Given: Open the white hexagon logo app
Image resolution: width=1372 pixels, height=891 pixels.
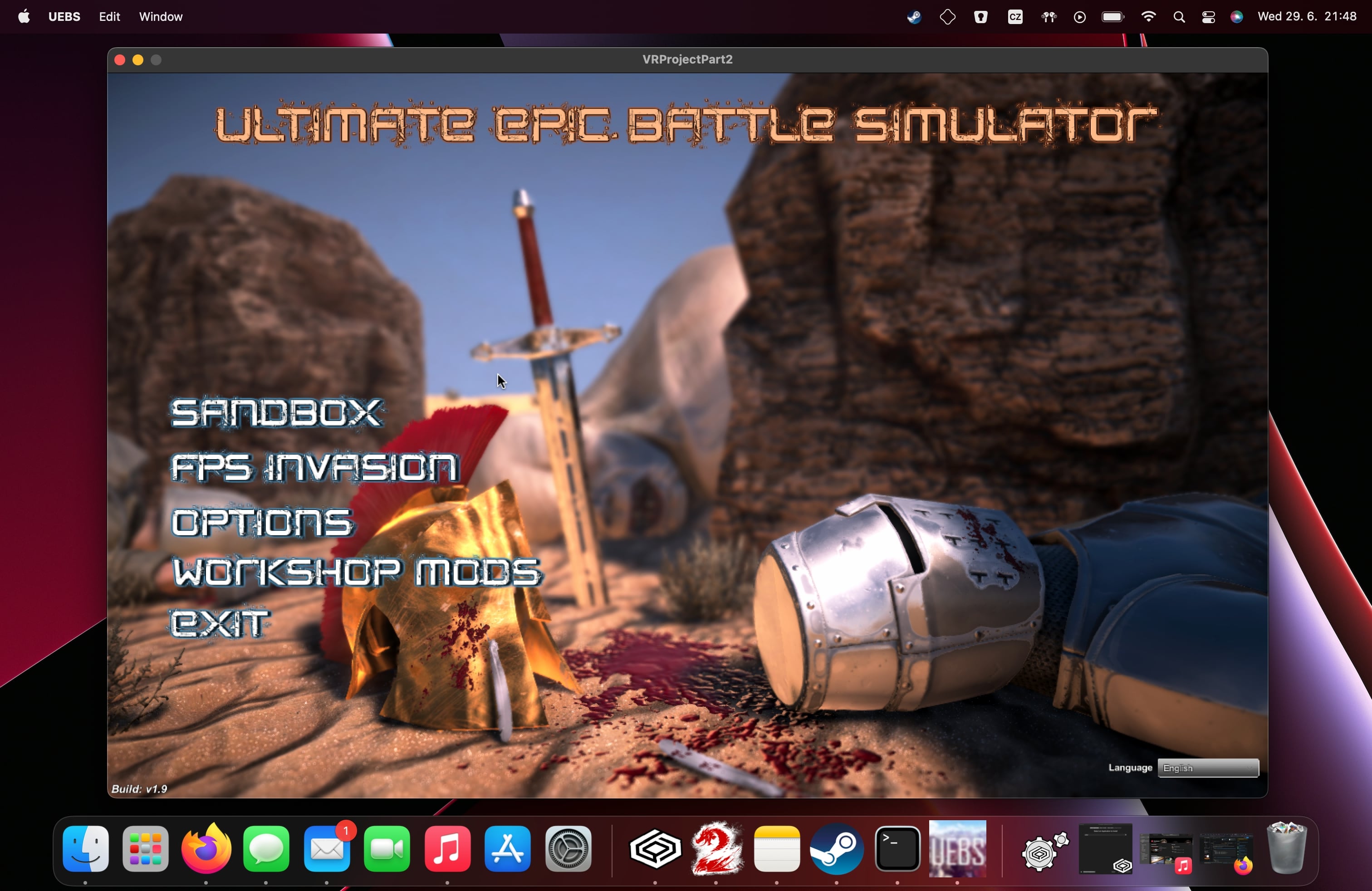Looking at the screenshot, I should point(656,849).
